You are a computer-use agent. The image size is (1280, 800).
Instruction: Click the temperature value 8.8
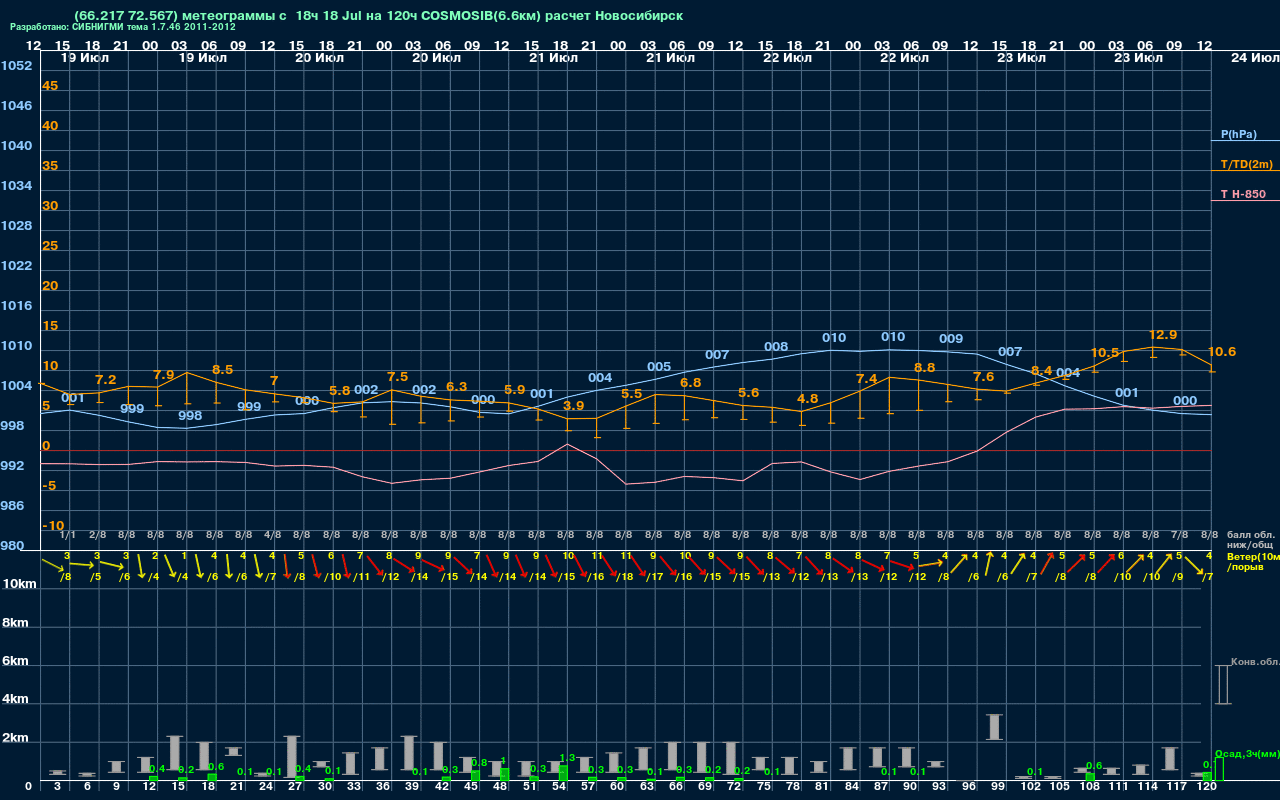tap(925, 368)
